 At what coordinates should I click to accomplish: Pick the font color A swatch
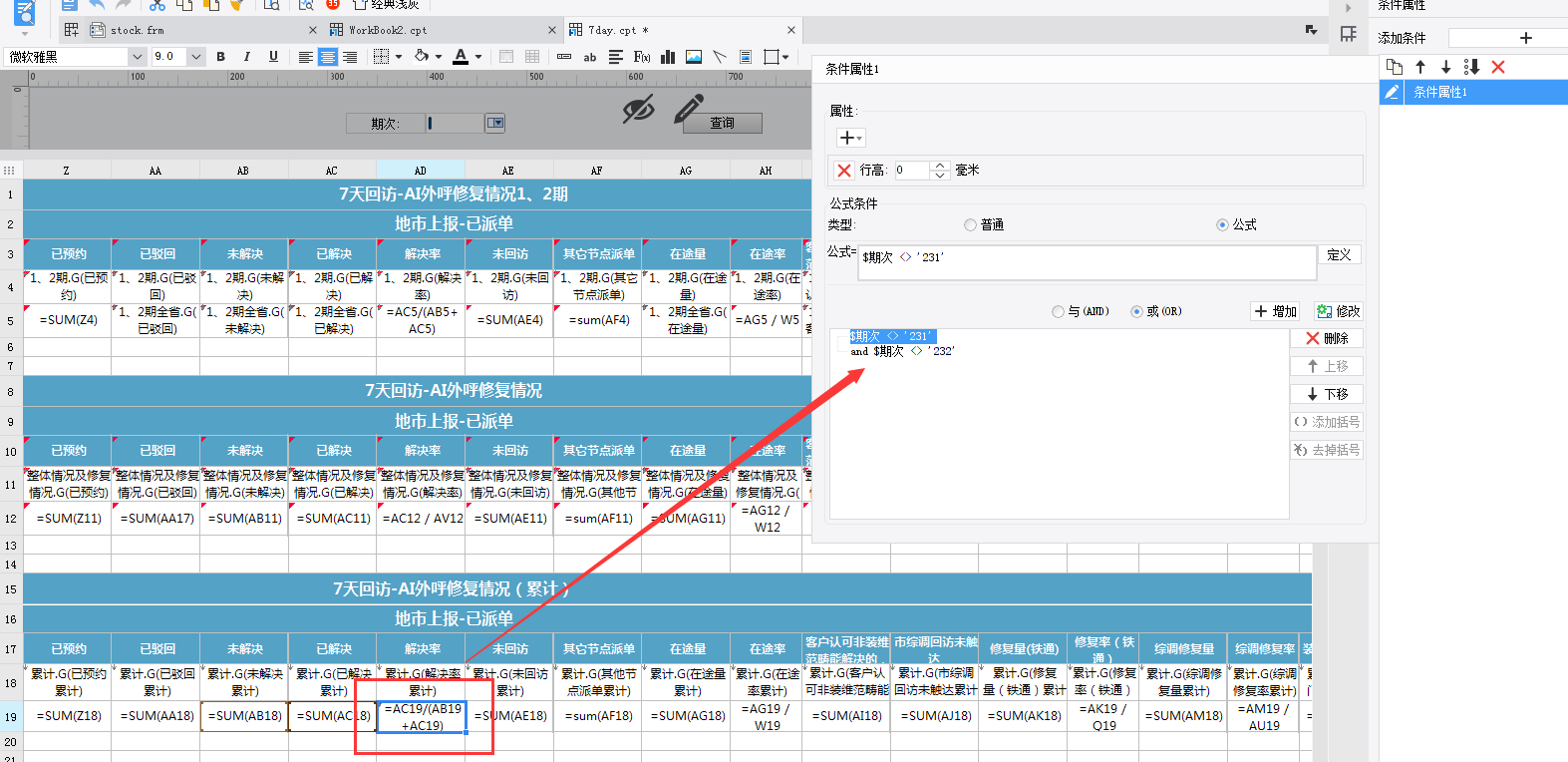[460, 57]
